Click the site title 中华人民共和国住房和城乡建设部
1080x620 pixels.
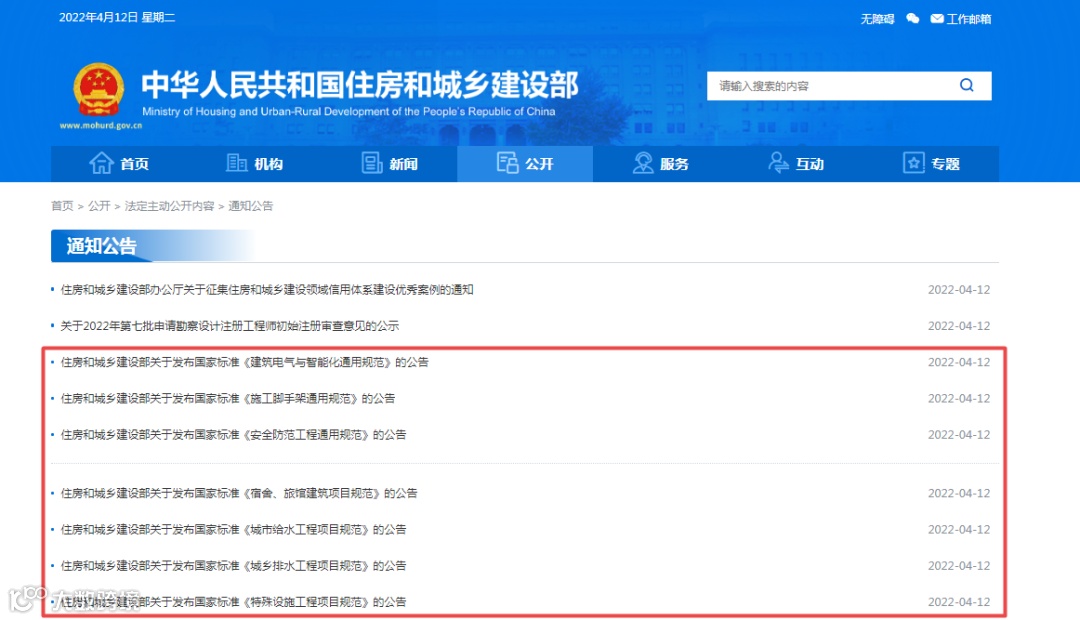[x=360, y=85]
